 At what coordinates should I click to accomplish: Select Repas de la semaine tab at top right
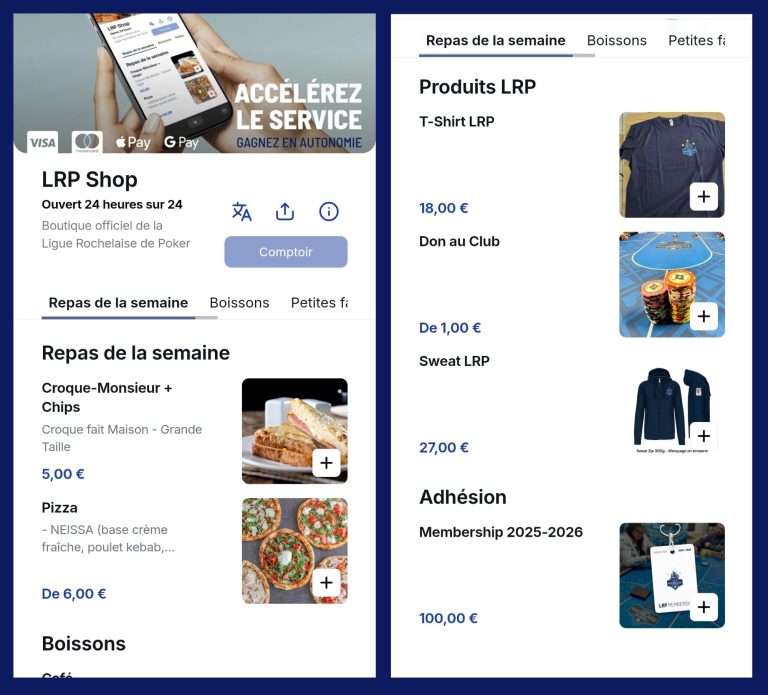(496, 40)
